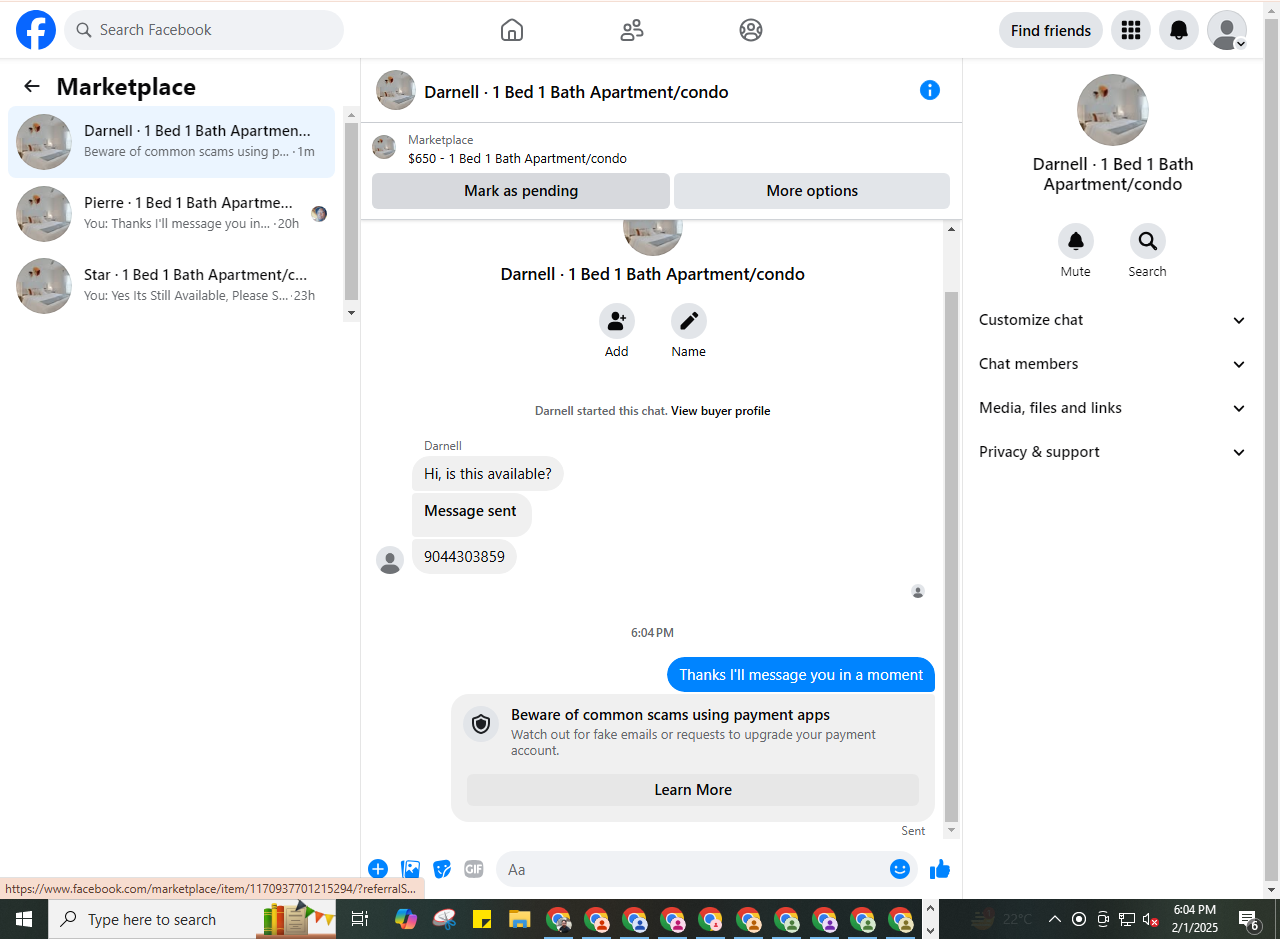Open the Copilot icon on the taskbar

click(405, 919)
